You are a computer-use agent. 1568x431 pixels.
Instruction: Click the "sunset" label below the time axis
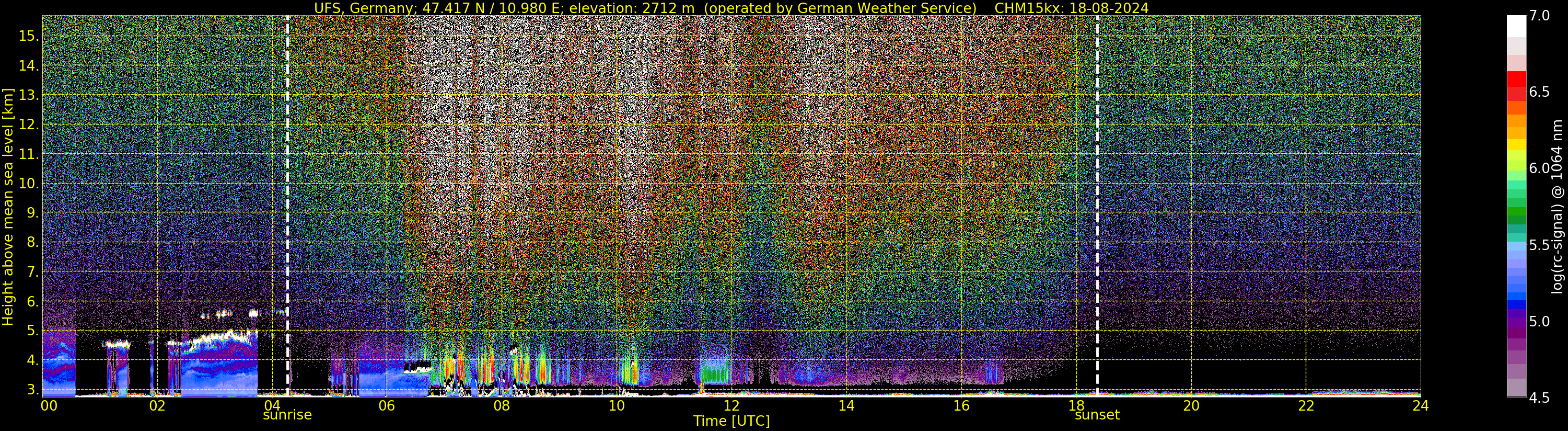(x=1097, y=415)
